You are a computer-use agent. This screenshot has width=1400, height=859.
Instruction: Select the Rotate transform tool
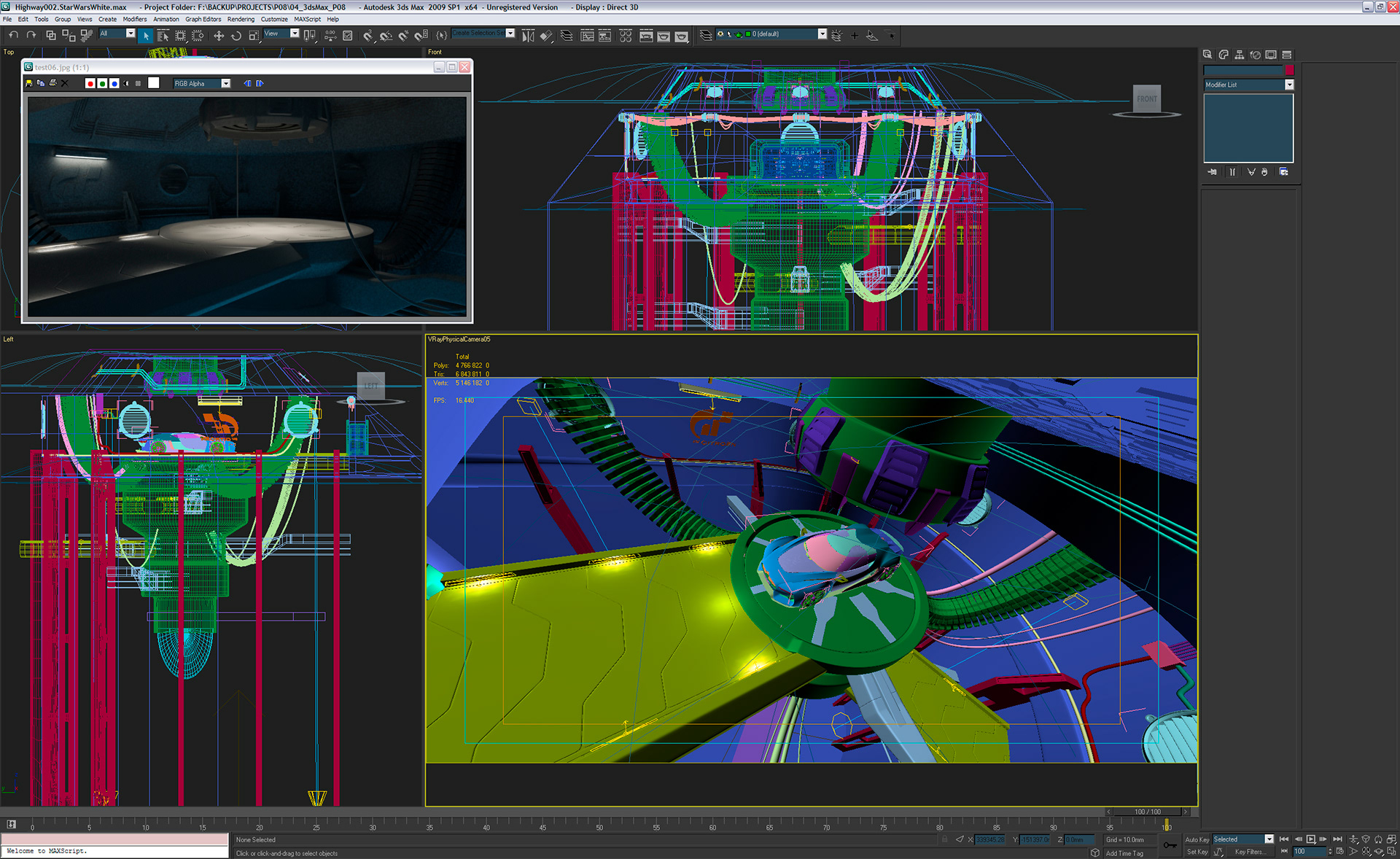point(236,35)
